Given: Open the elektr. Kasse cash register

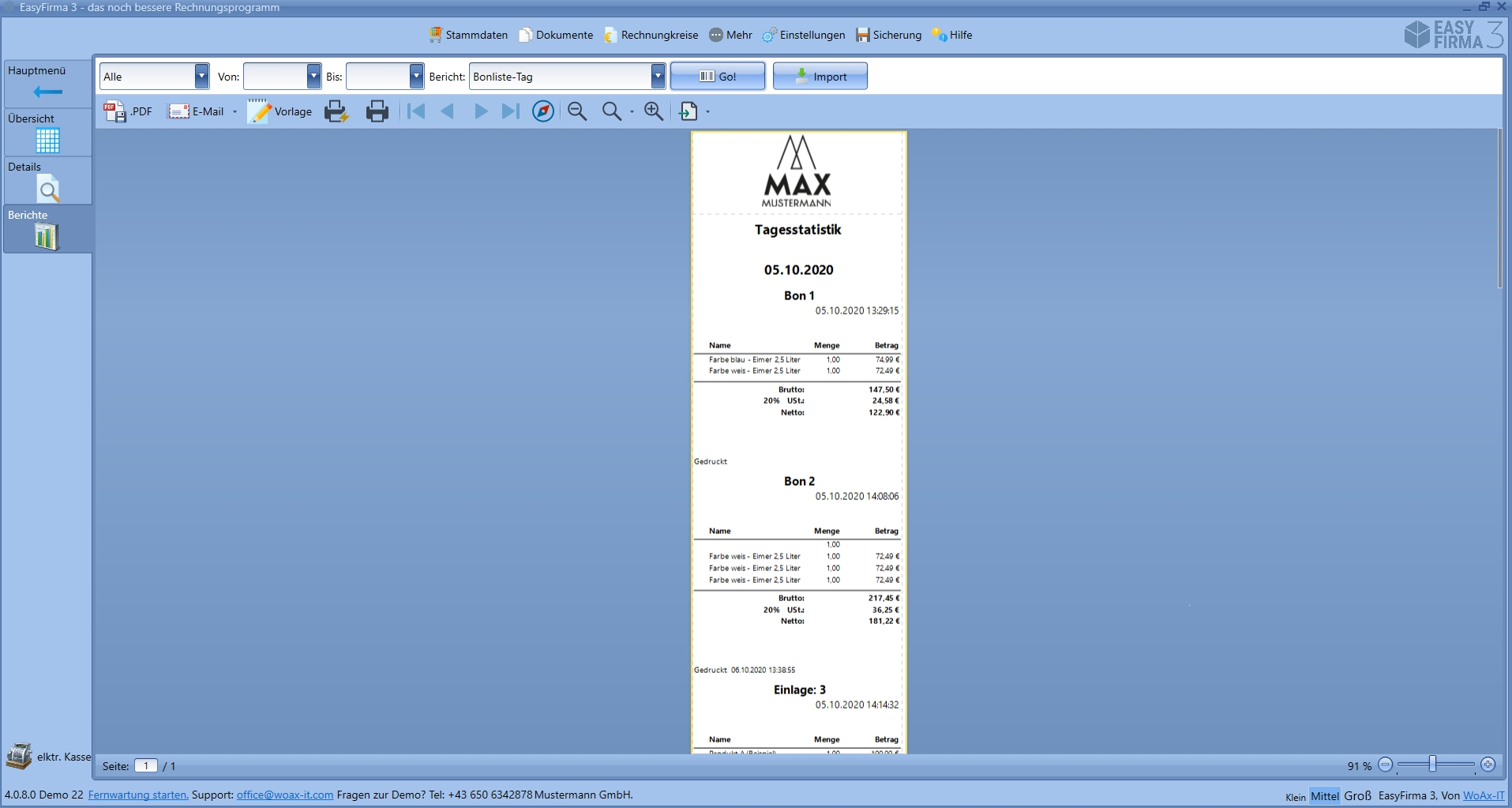Looking at the screenshot, I should [x=48, y=756].
